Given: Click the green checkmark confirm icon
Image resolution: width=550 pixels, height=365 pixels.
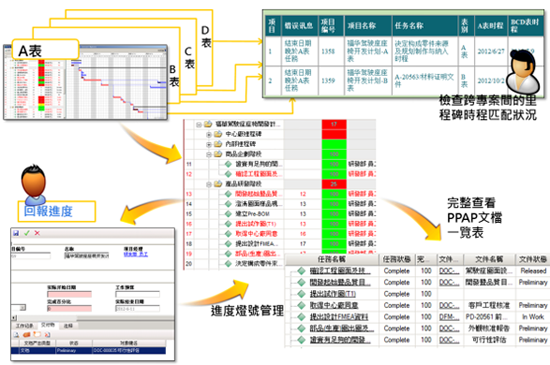Looking at the screenshot, I should pyautogui.click(x=27, y=233).
